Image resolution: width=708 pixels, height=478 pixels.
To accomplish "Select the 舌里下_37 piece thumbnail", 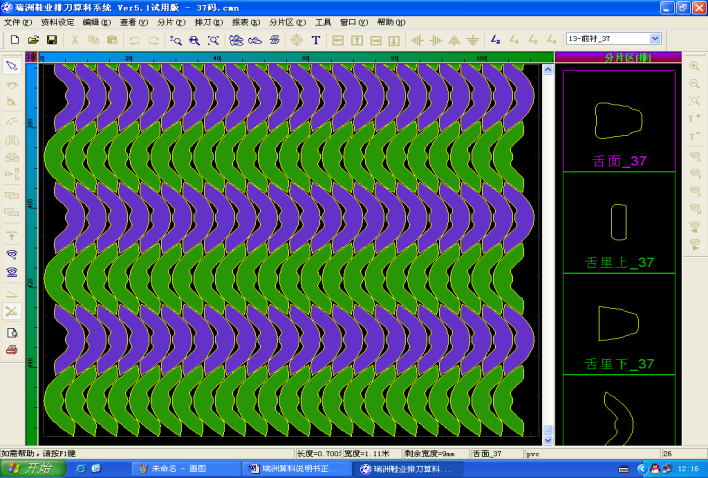I will [x=619, y=324].
